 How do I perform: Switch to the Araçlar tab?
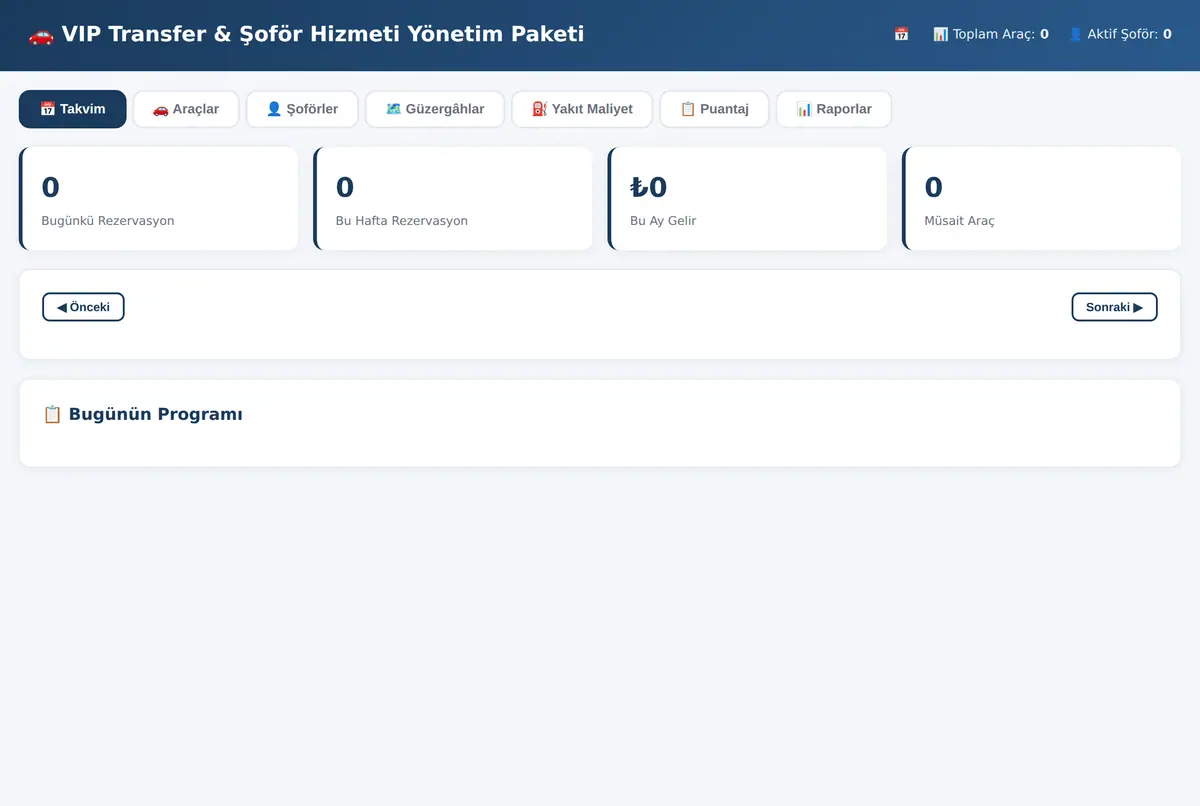tap(186, 109)
